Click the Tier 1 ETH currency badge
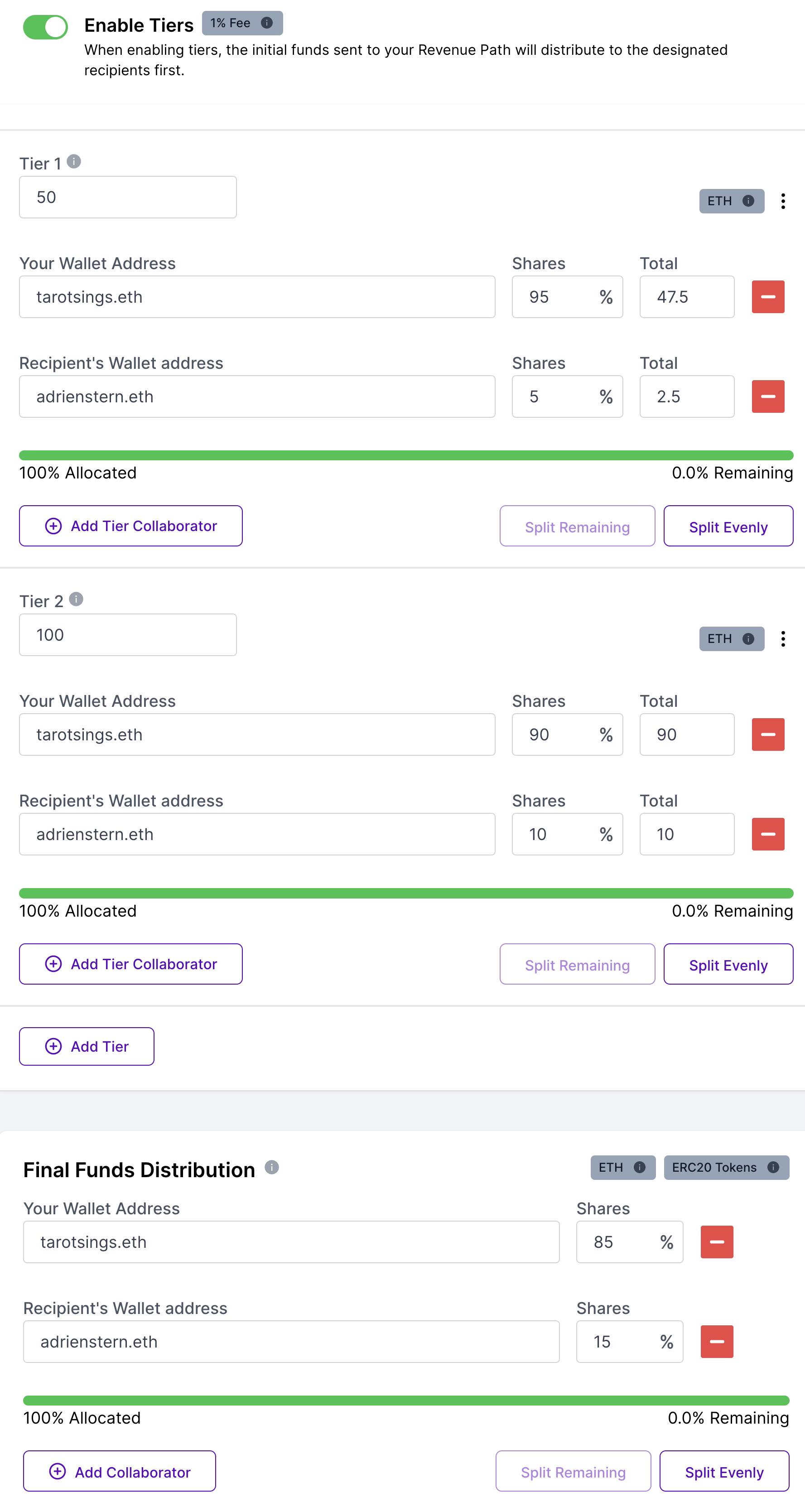Viewport: 805px width, 1512px height. click(731, 201)
